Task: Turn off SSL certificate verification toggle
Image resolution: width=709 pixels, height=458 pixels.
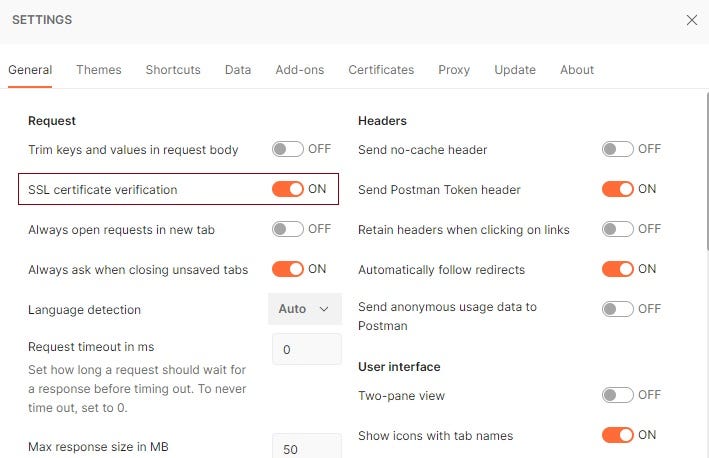Action: (x=288, y=189)
